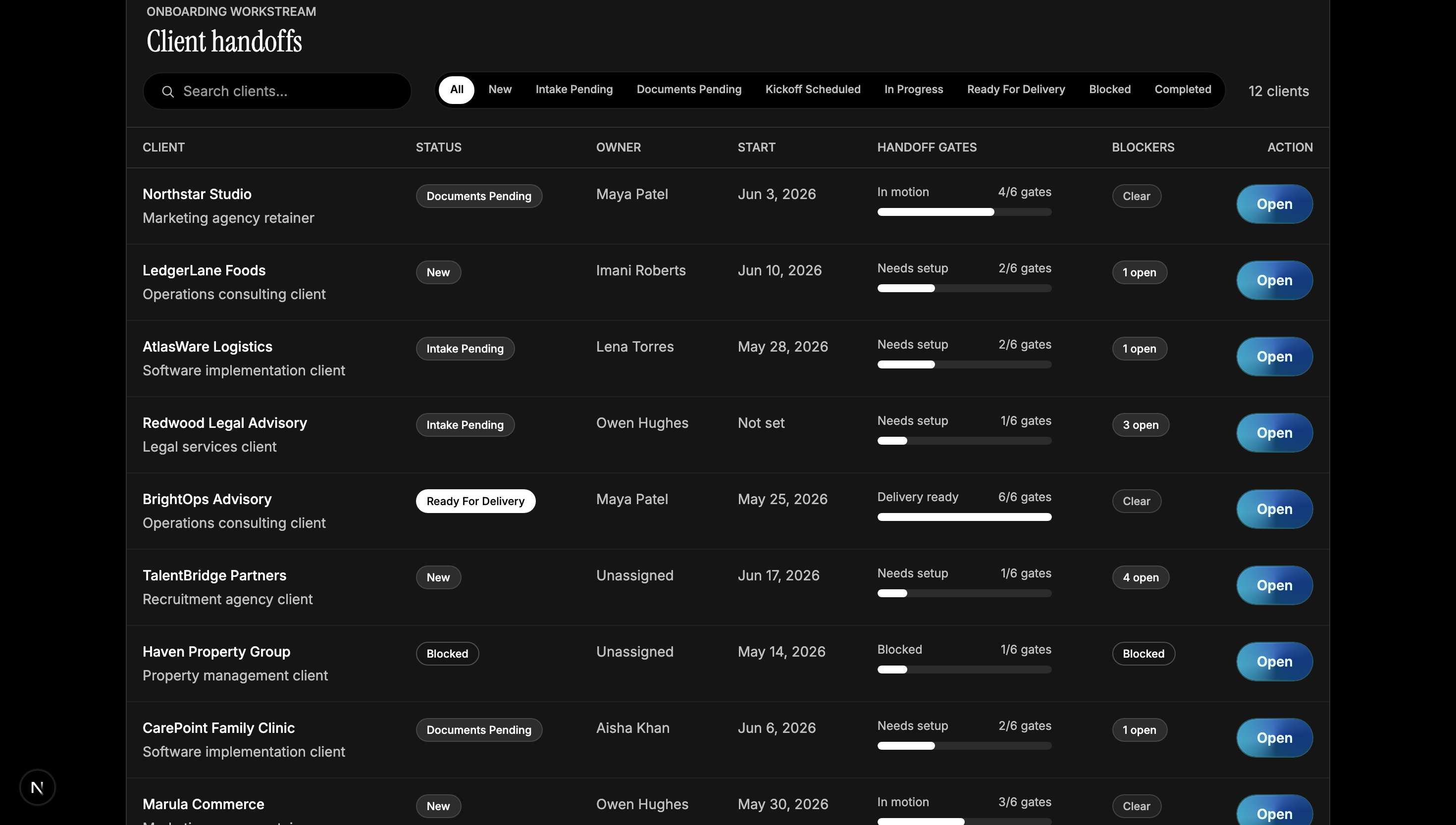Open BrightOps Advisory handoff
Viewport: 1456px width, 825px height.
point(1274,509)
